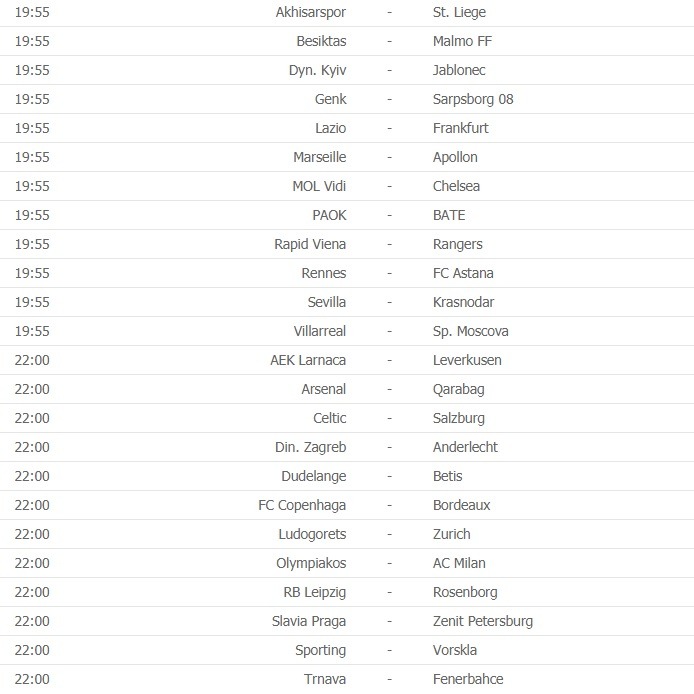Click the Olympiakos team name
This screenshot has height=694, width=694.
click(x=311, y=563)
